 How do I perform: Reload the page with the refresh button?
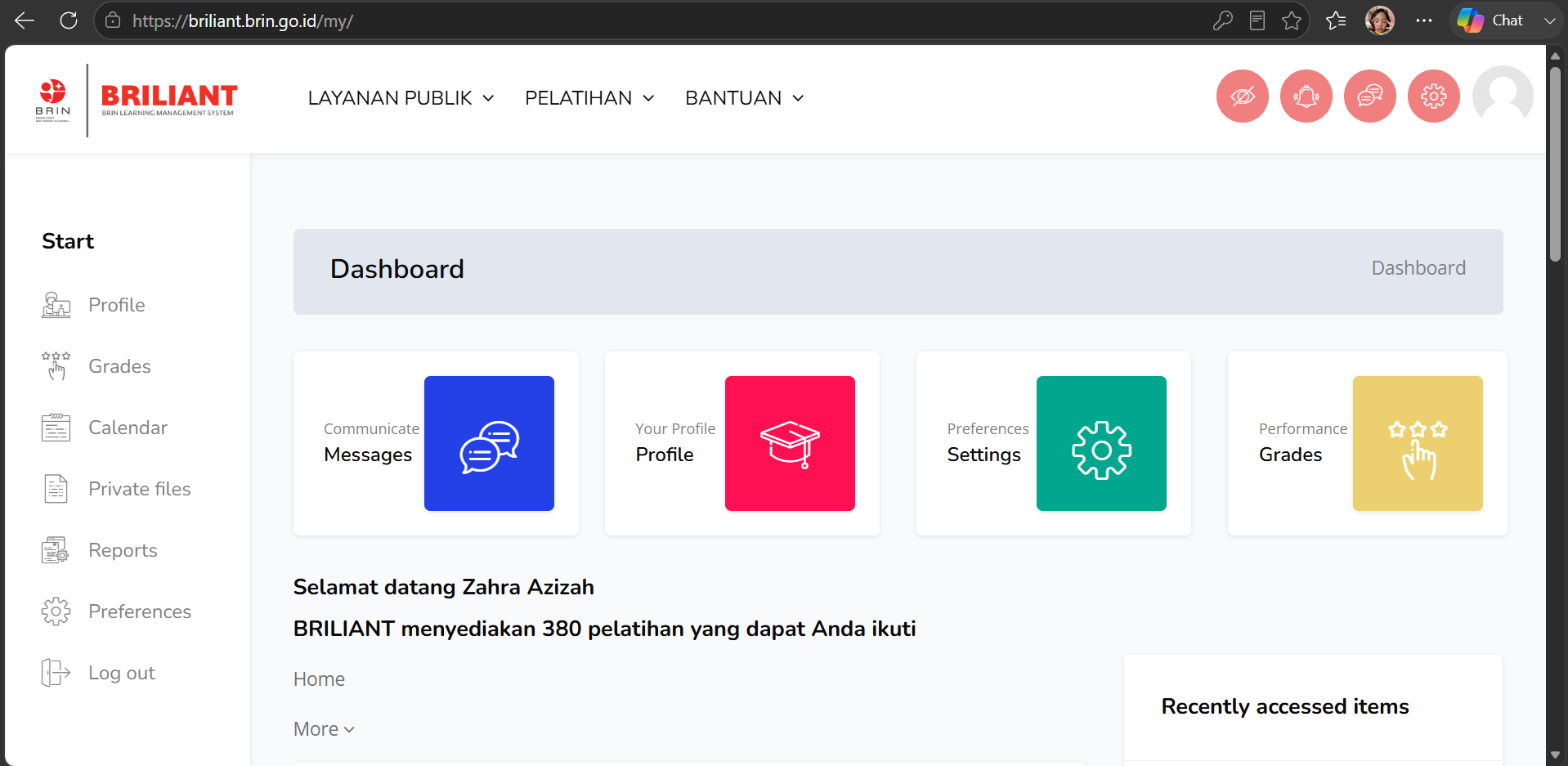[x=69, y=20]
